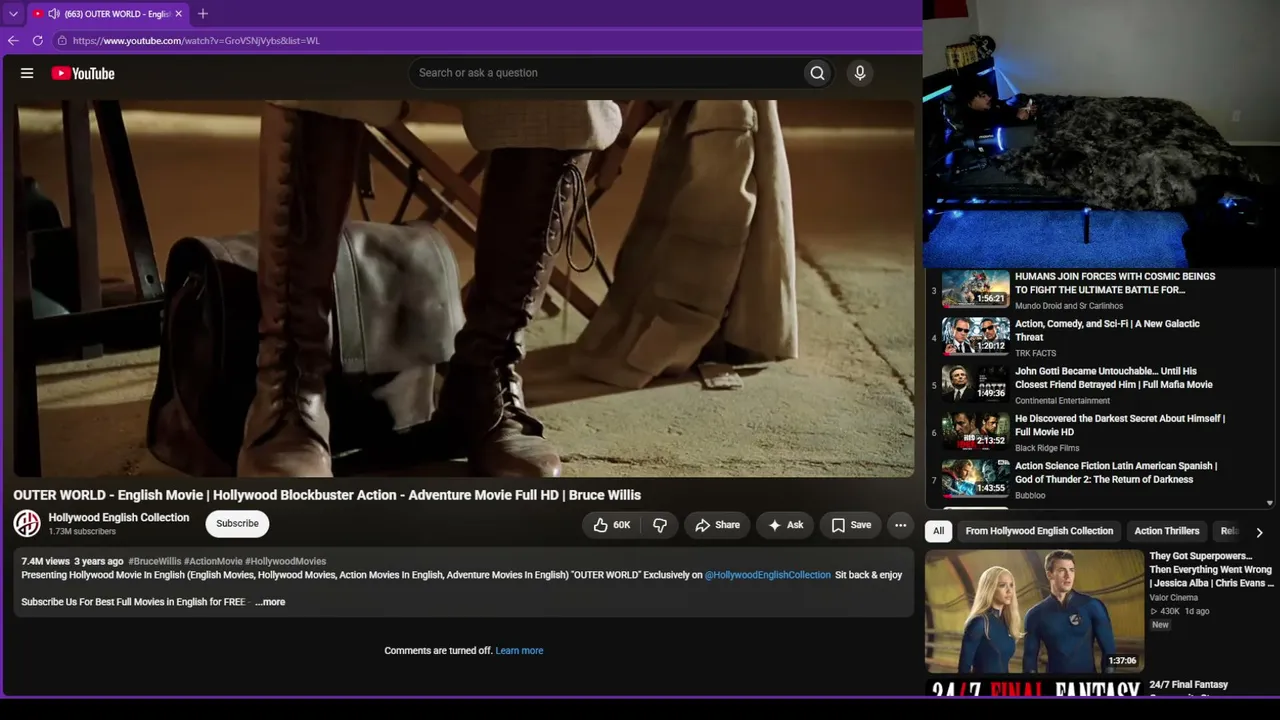Click the OUTER WORLD video title heading
The width and height of the screenshot is (1280, 720).
click(x=327, y=495)
